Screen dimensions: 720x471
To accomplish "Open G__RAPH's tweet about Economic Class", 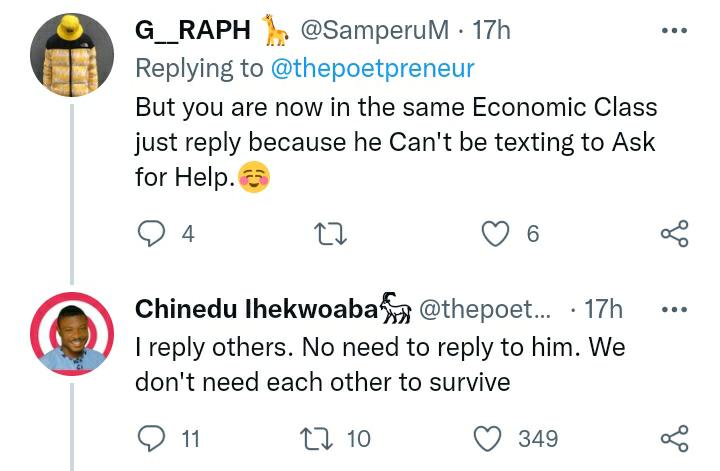I will pos(396,142).
